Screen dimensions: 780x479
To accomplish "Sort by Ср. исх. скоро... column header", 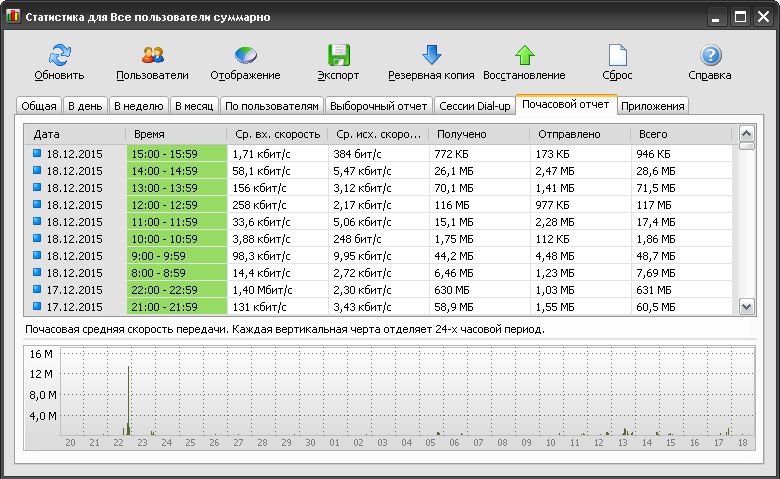I will coord(378,134).
